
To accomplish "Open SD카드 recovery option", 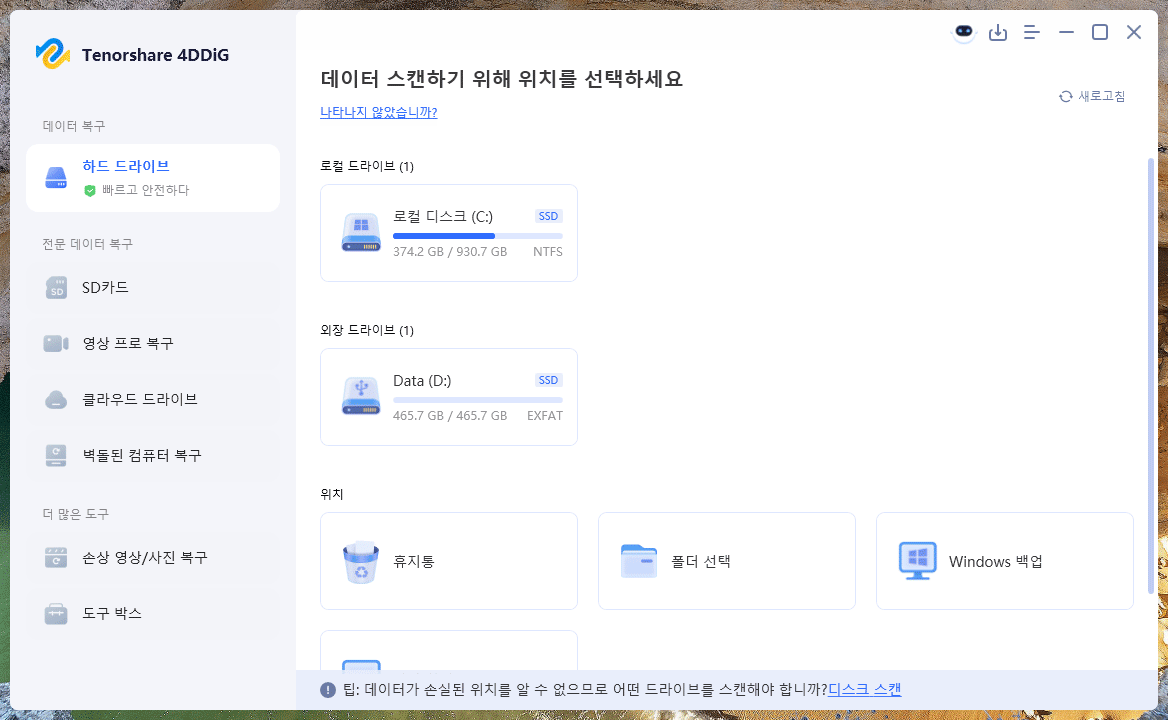I will pos(153,287).
